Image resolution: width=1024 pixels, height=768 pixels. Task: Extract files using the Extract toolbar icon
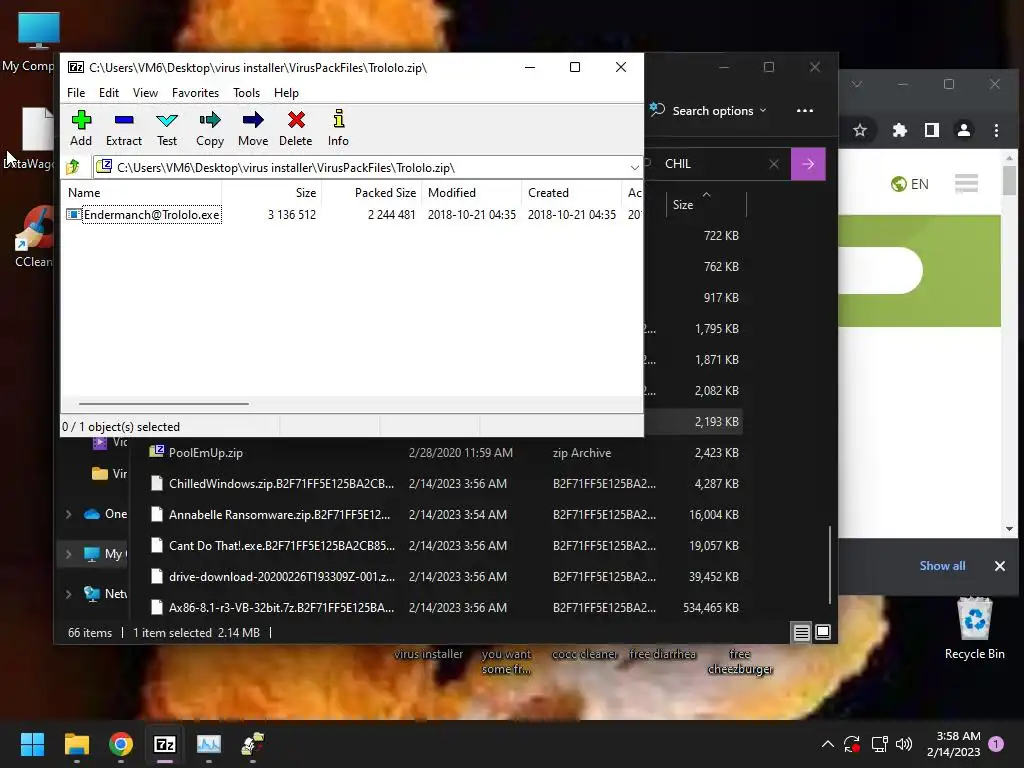pos(123,128)
